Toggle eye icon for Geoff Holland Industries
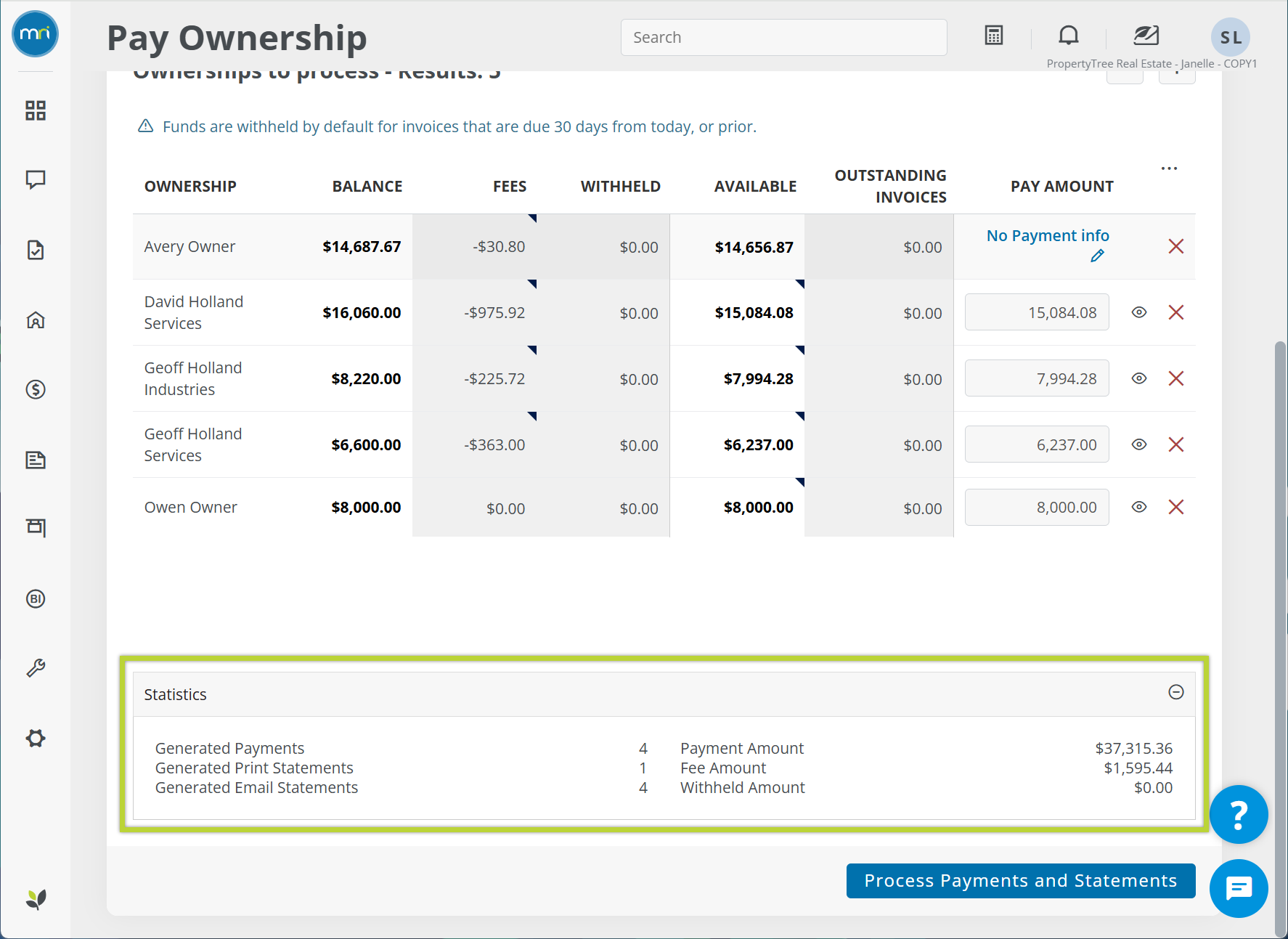 point(1139,378)
